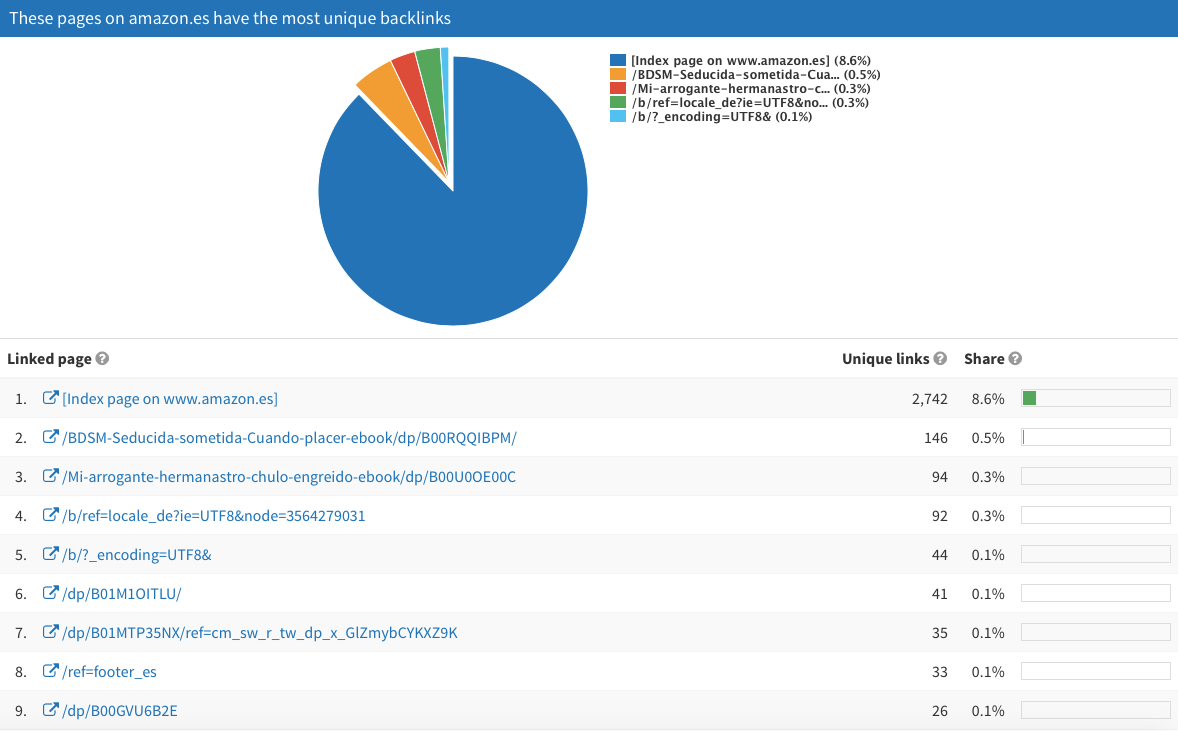Click external link icon beside /dp/B00GVU6B2E

coord(50,710)
